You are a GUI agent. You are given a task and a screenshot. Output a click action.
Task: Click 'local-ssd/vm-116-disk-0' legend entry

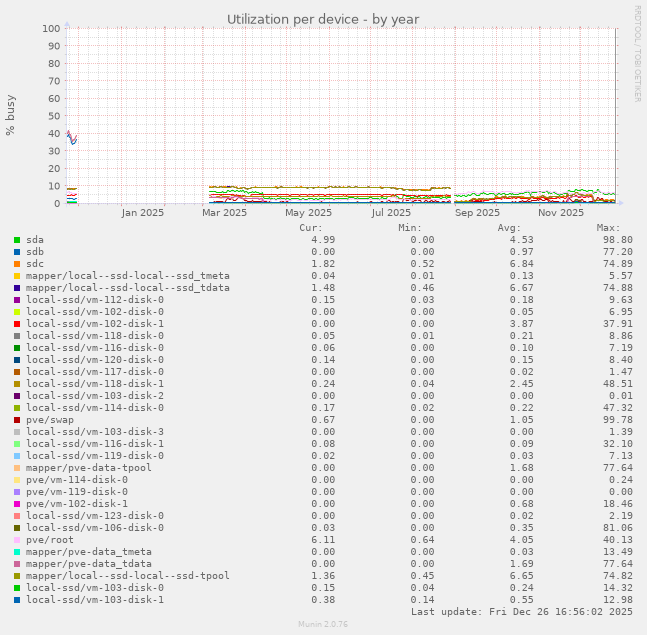tap(95, 347)
